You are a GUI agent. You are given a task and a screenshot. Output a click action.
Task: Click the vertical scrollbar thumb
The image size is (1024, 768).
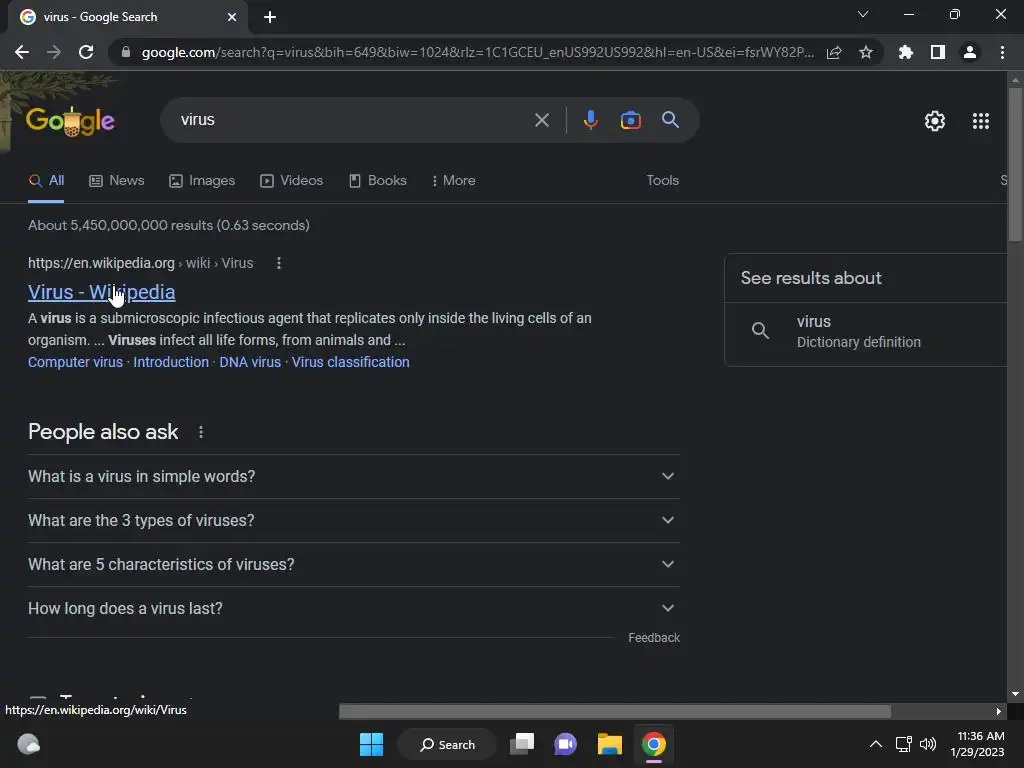[x=1015, y=165]
